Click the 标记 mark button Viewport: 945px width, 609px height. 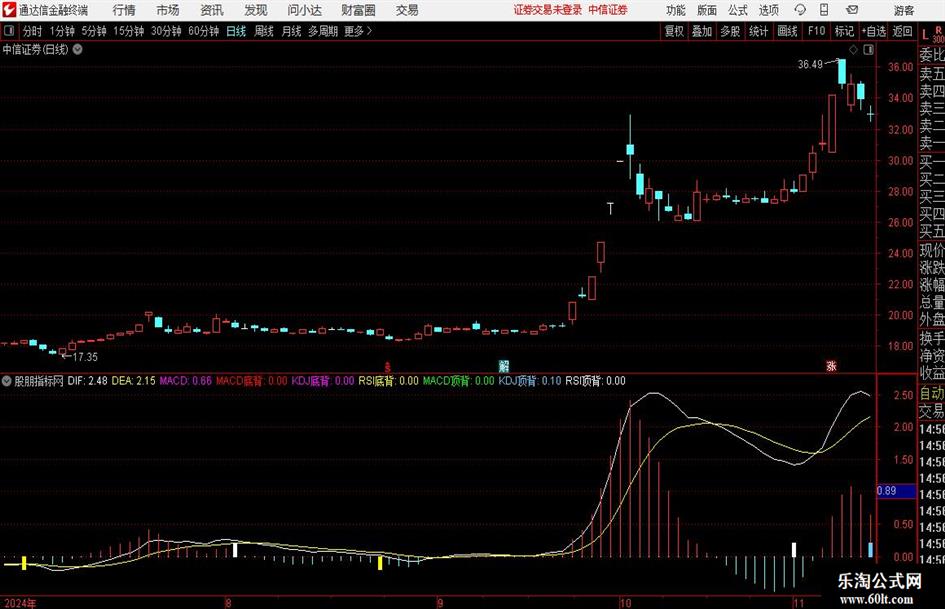pyautogui.click(x=844, y=31)
